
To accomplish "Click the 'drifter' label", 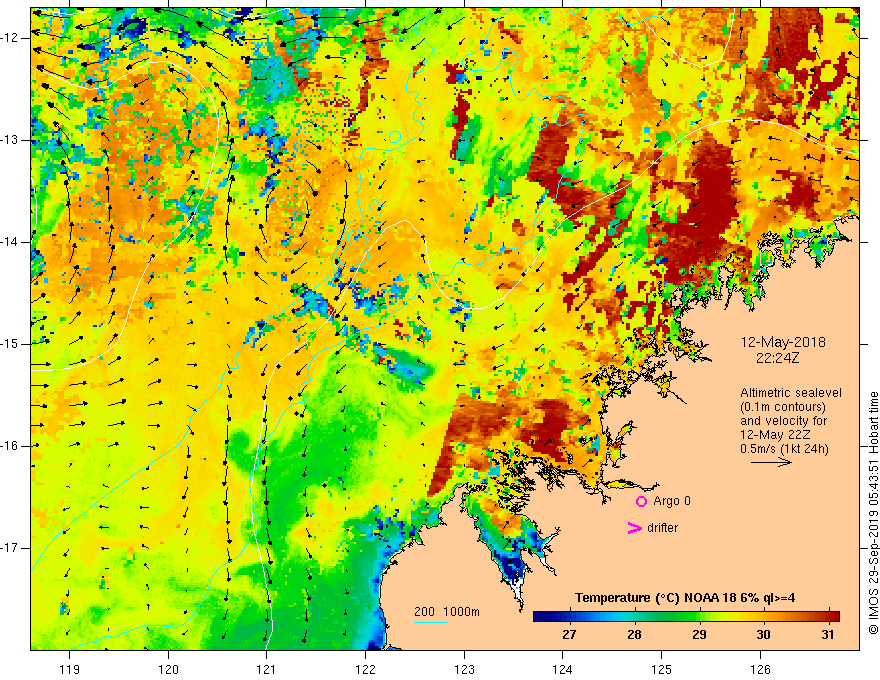I will [662, 528].
